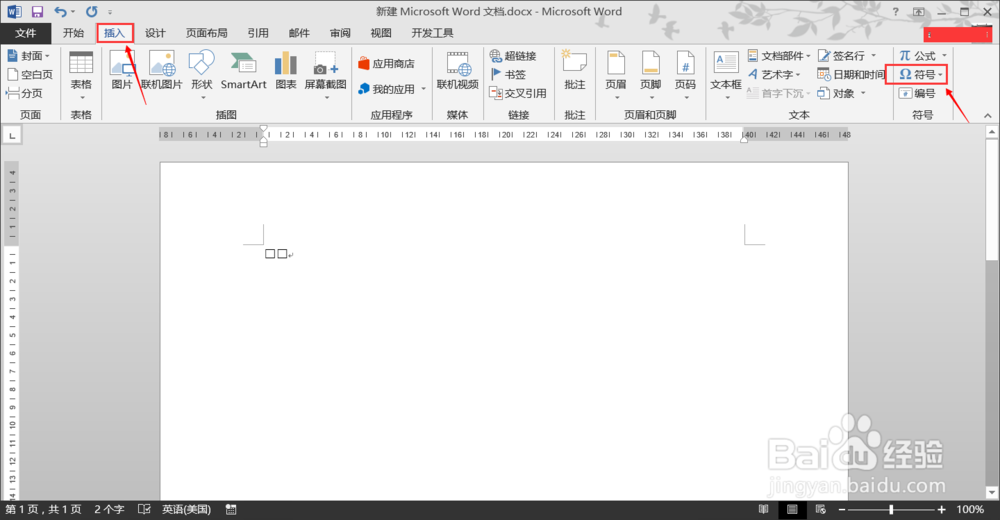Open Quick Parts (文档部件) menu

(x=779, y=56)
